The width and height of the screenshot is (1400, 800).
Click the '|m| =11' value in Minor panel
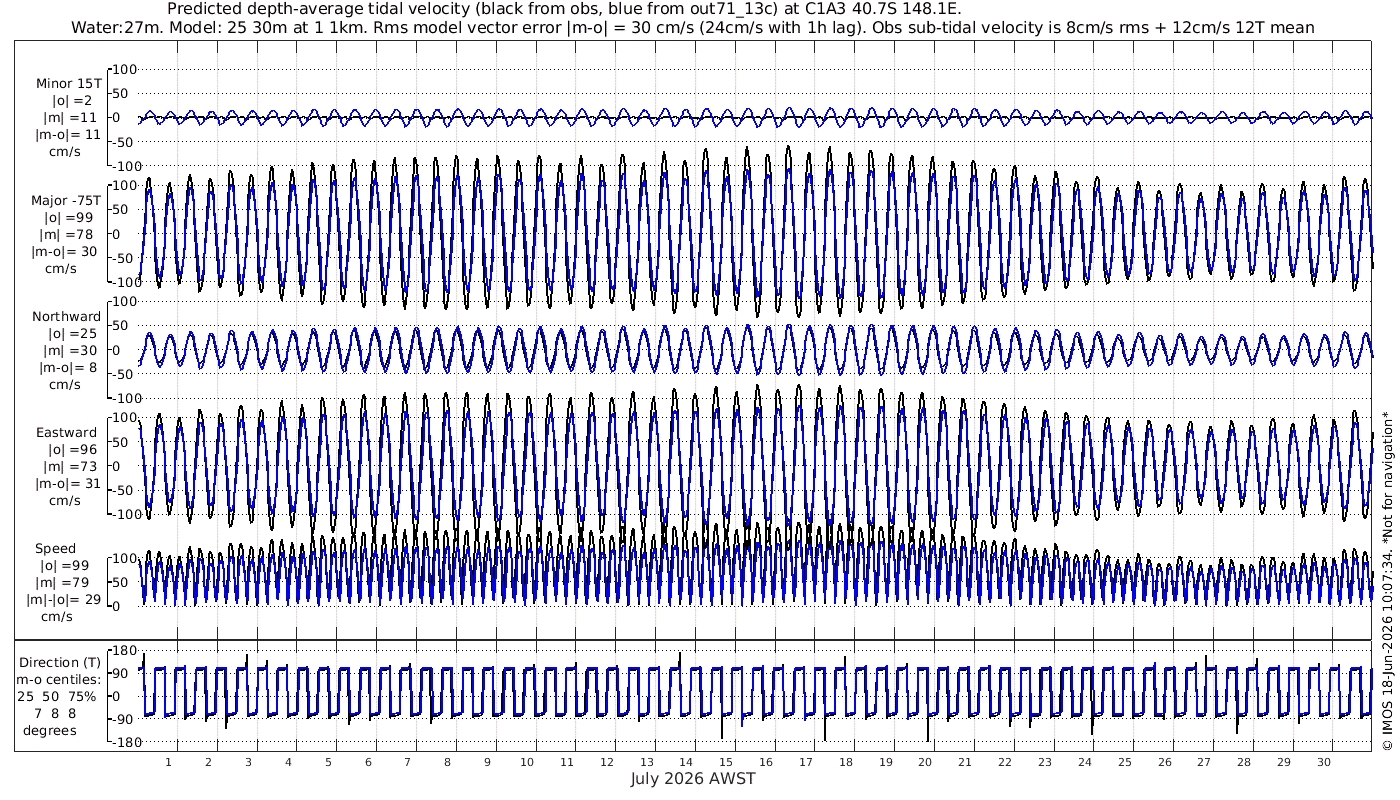click(75, 118)
